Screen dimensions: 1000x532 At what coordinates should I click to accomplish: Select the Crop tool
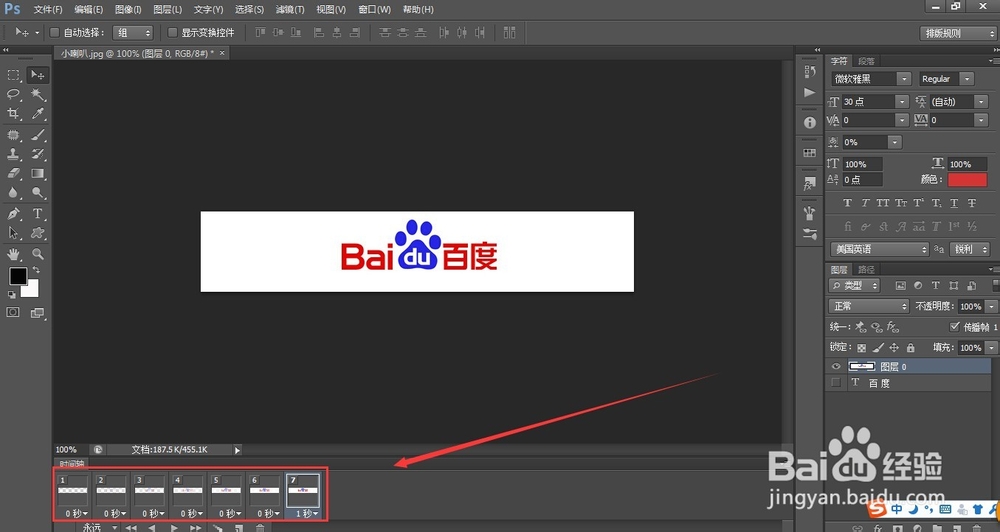(13, 114)
